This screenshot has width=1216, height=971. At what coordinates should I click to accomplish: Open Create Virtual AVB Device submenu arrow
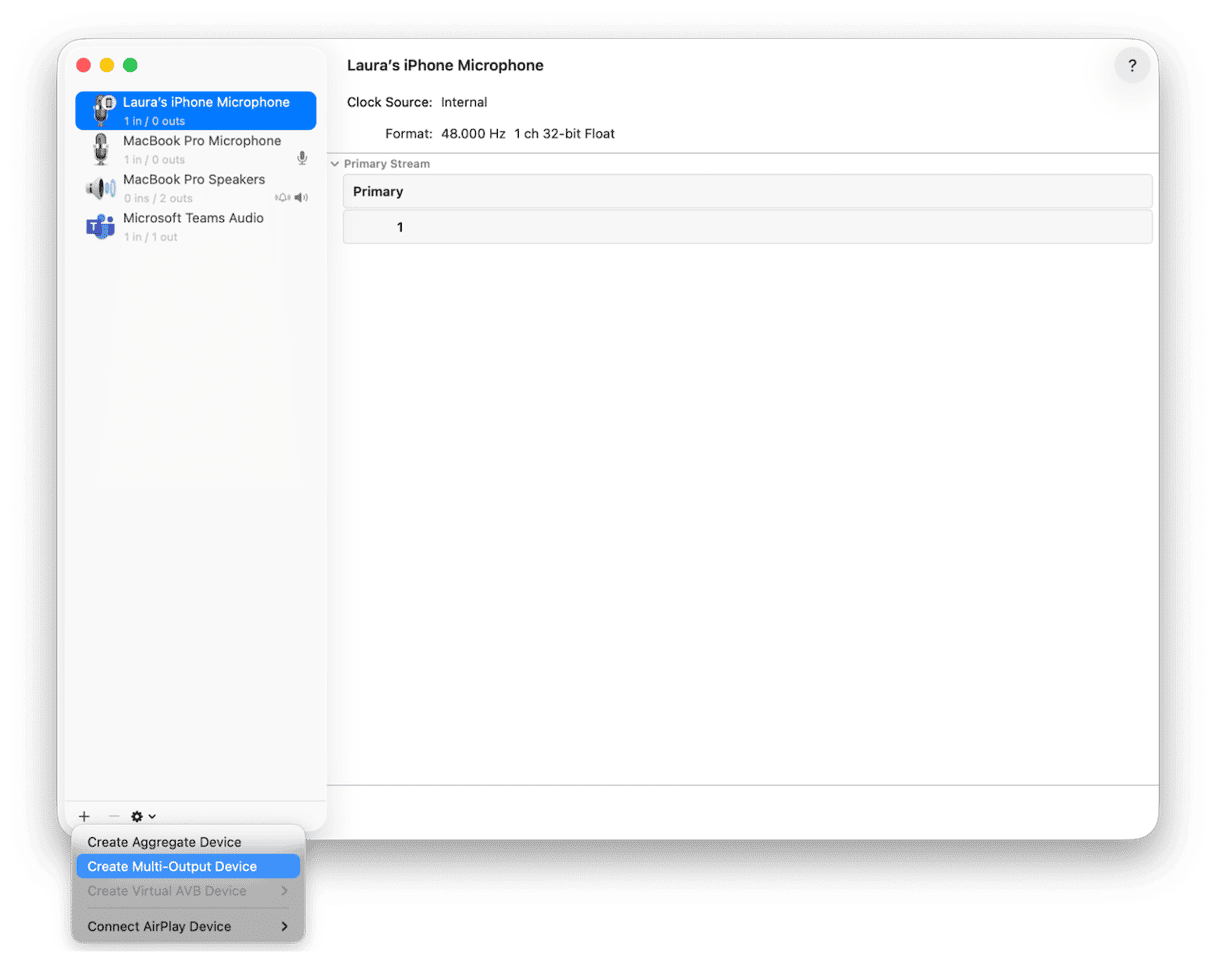coord(284,891)
